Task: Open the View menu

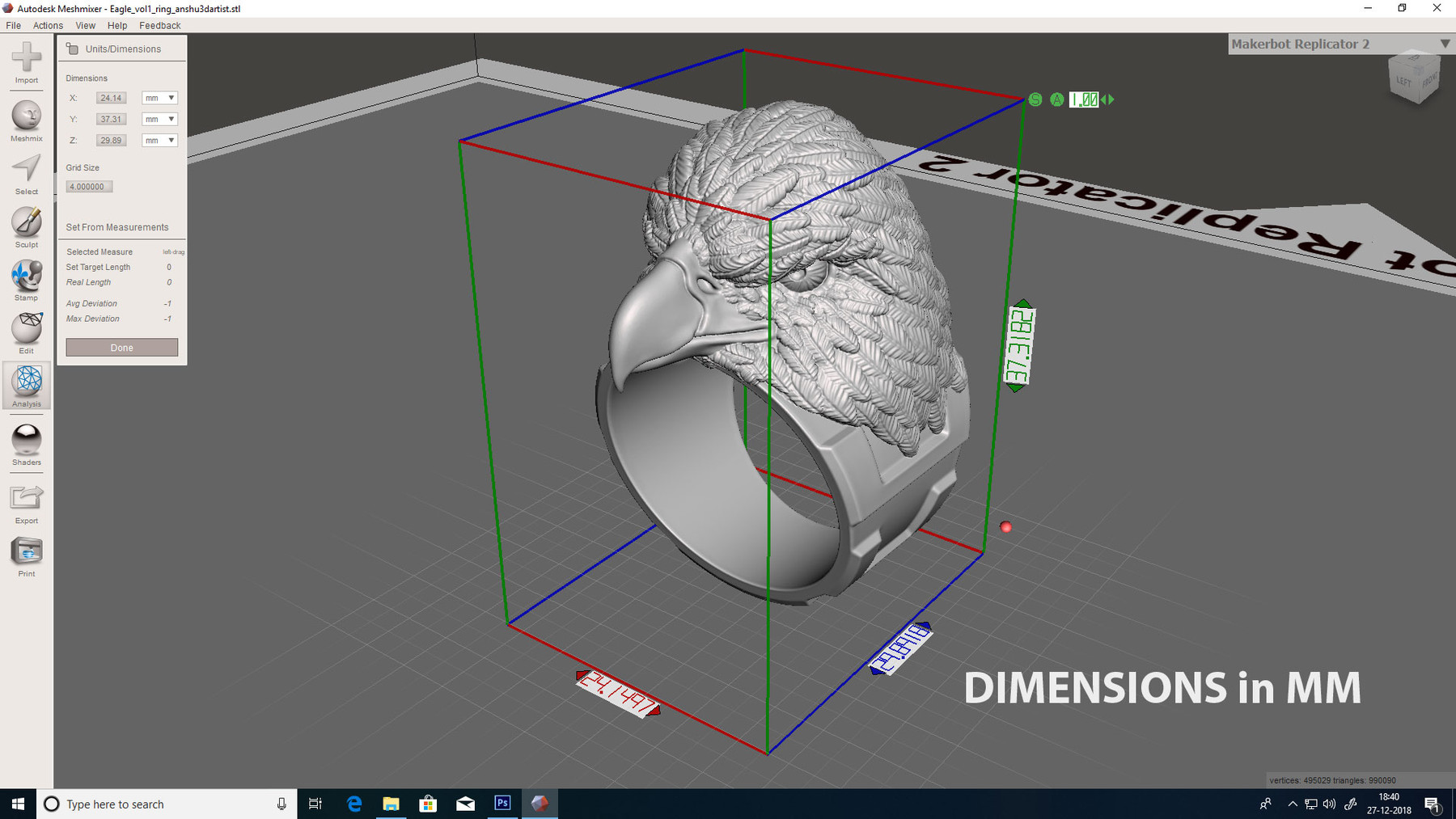Action: (x=85, y=25)
